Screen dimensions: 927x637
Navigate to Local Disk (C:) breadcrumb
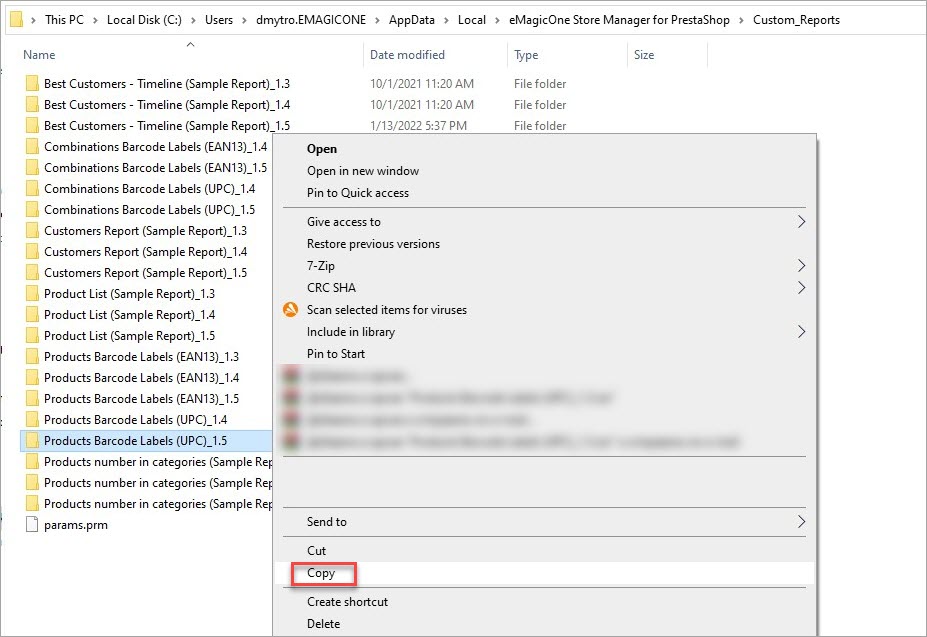pyautogui.click(x=144, y=20)
